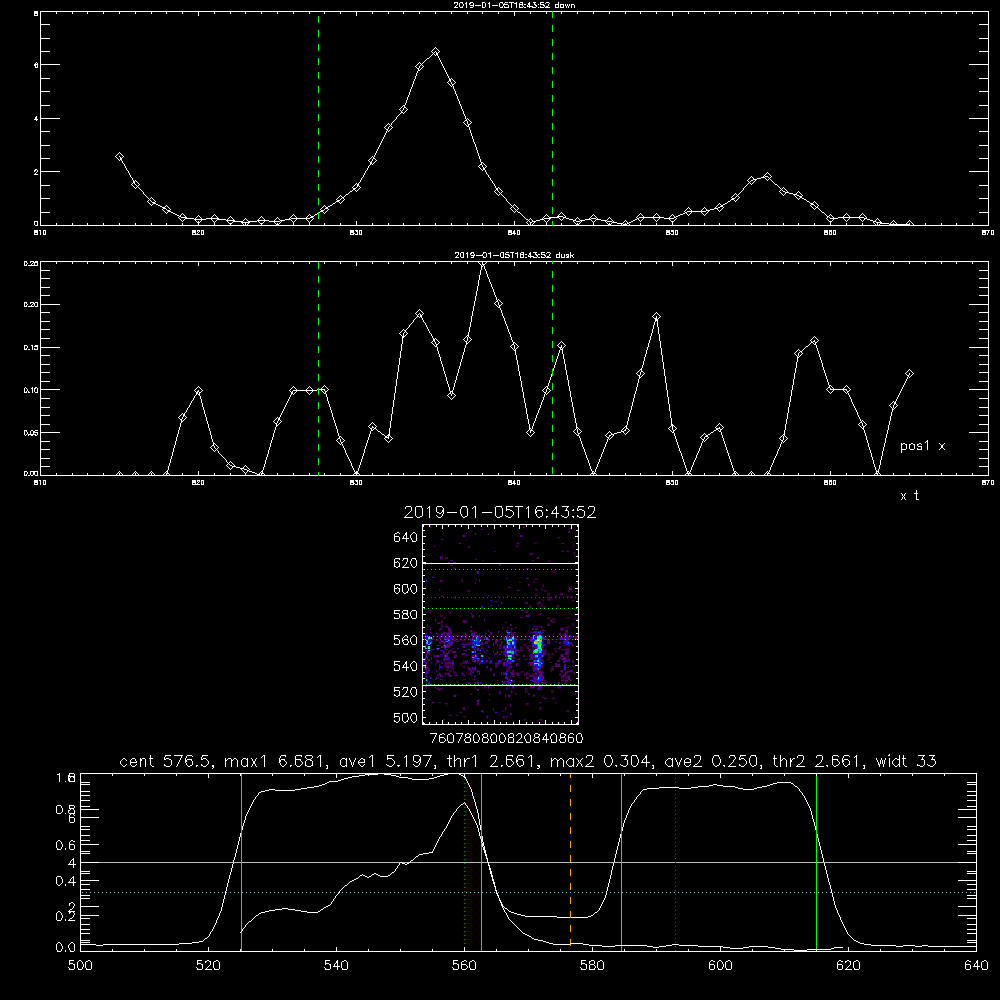Click the left green dashed line in dusk plot
Viewport: 1000px width, 1000px height.
coord(318,368)
